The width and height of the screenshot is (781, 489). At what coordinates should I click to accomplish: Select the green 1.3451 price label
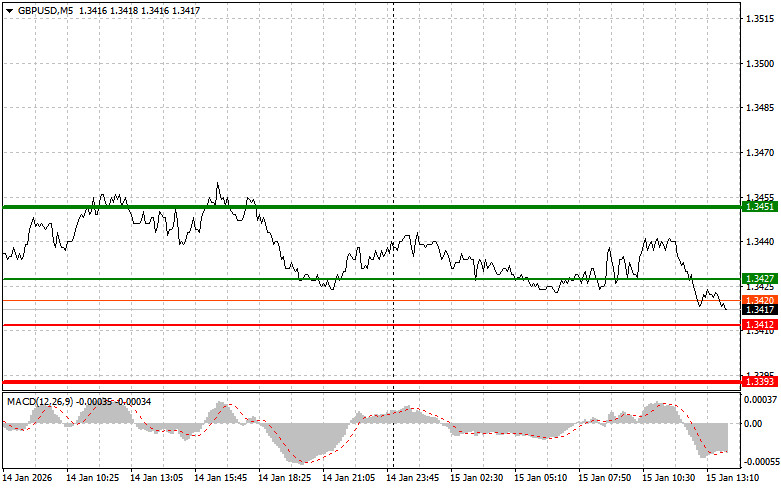755,207
